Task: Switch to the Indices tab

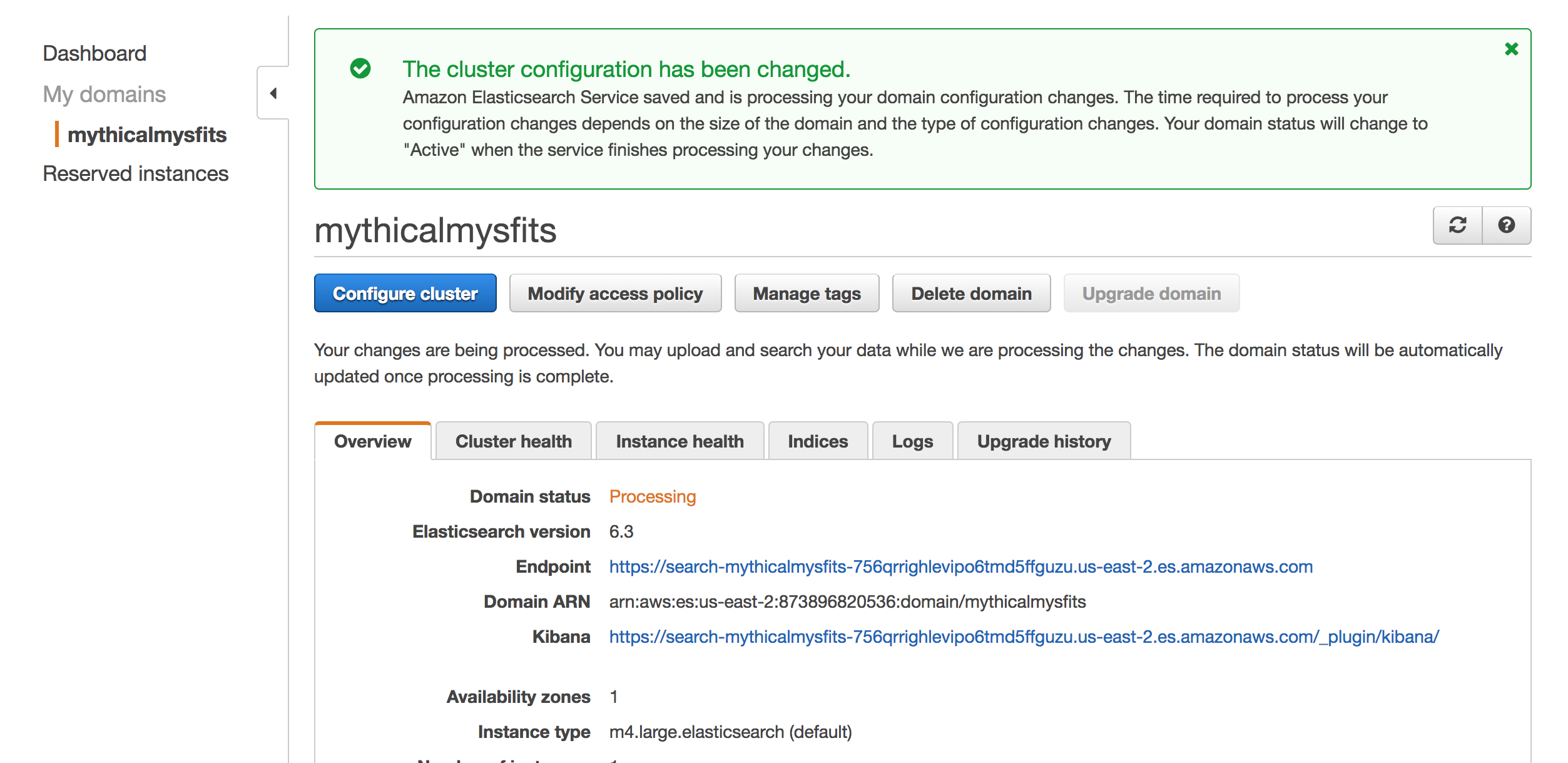Action: tap(818, 441)
